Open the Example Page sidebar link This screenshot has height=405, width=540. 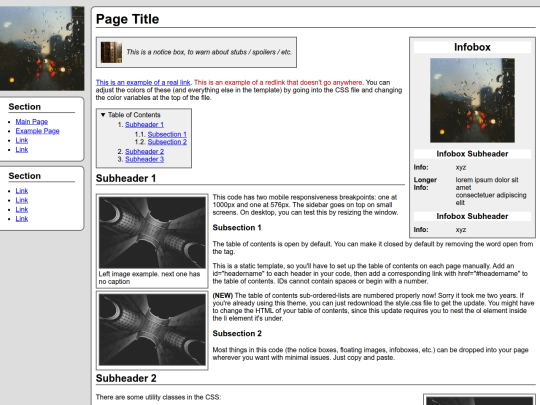point(38,131)
